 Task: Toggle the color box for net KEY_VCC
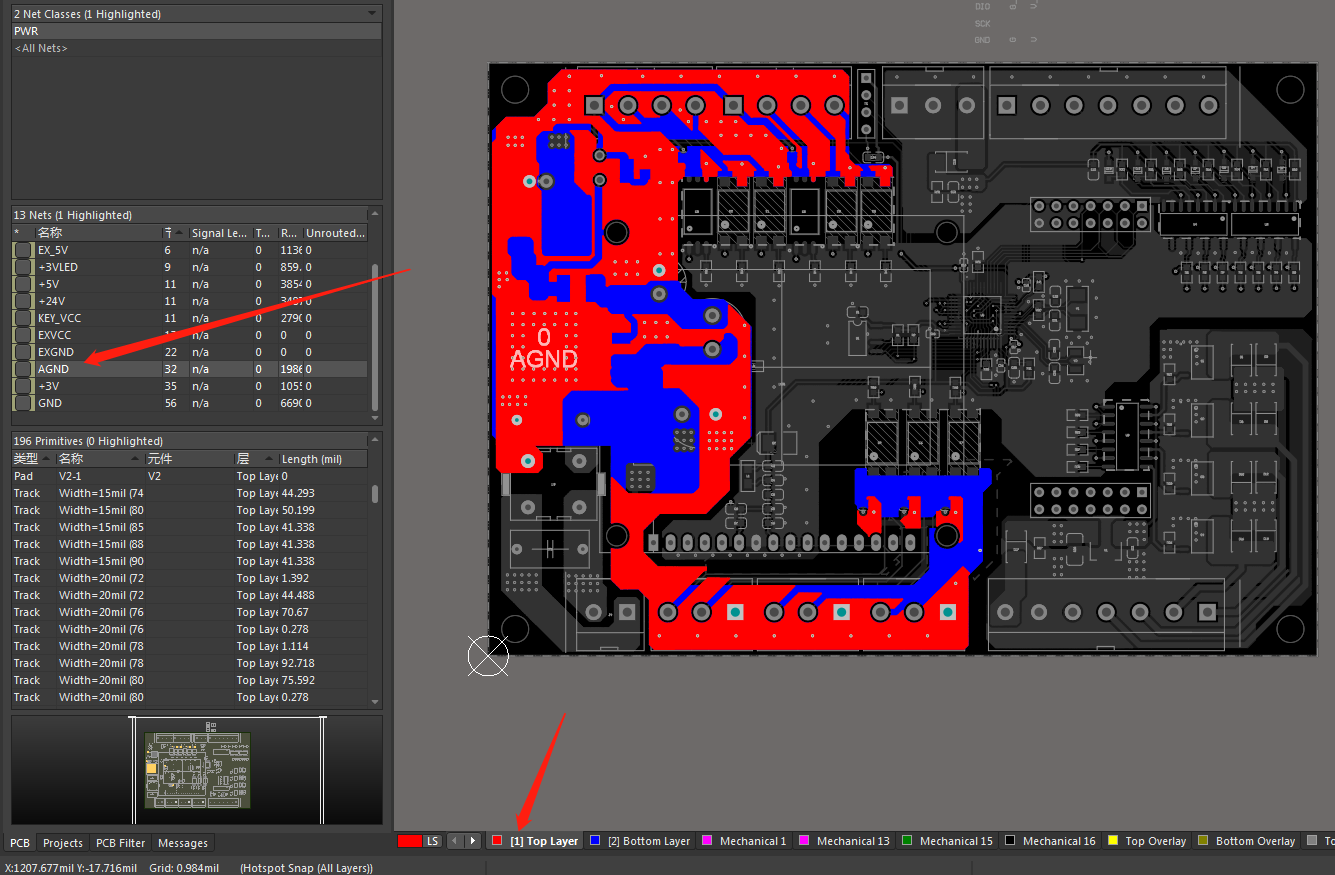[23, 318]
